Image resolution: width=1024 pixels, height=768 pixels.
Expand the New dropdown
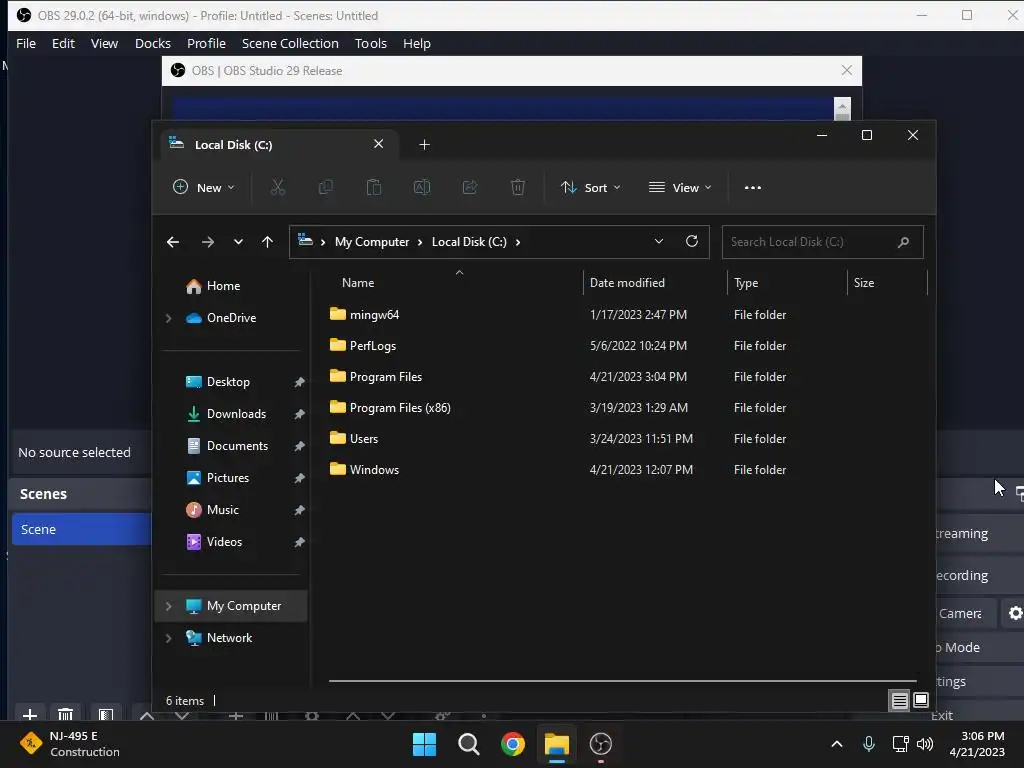[x=204, y=187]
